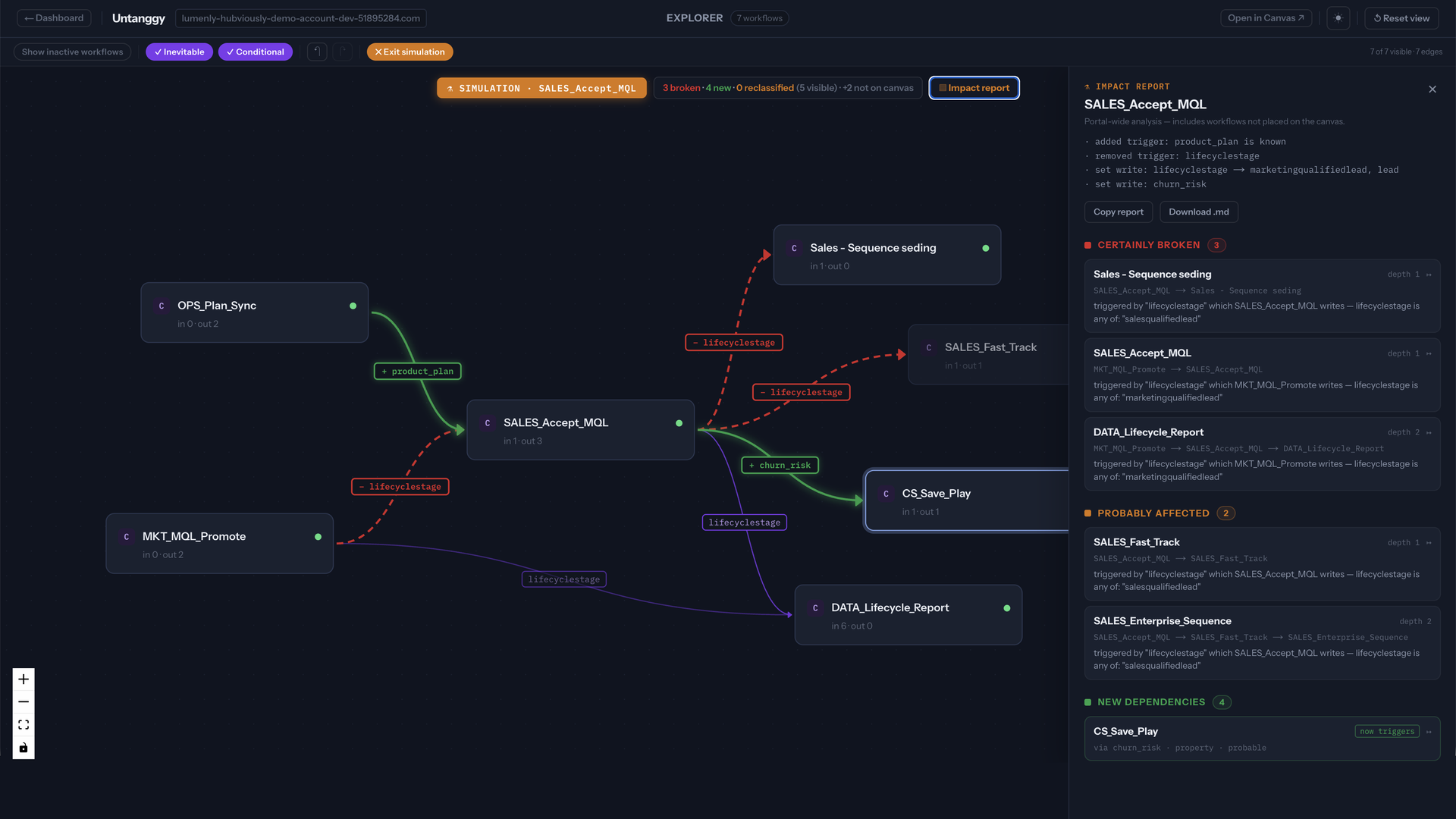Toggle the Inevitable filter chip

(x=179, y=52)
